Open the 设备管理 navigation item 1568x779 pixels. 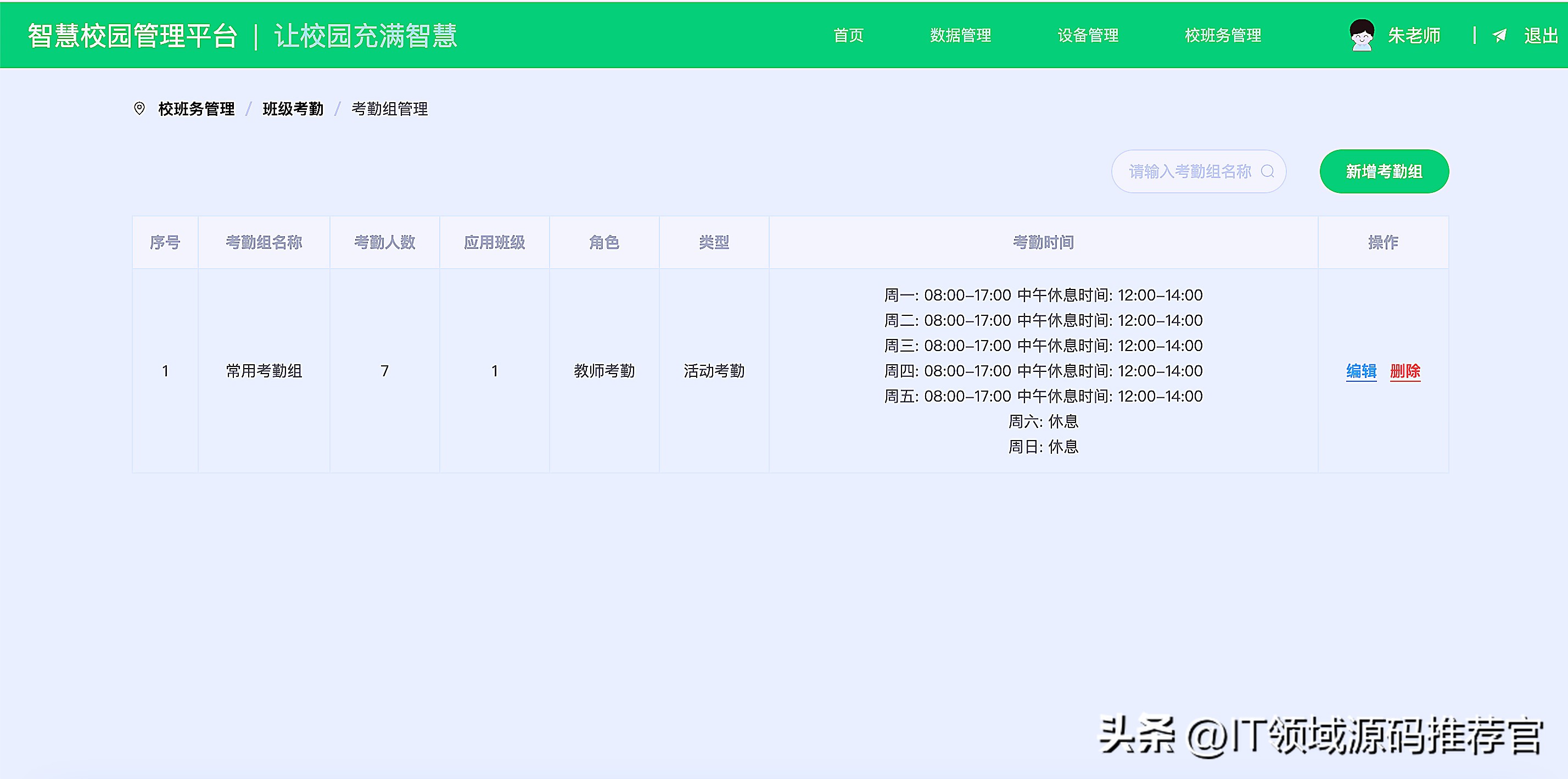coord(1088,35)
